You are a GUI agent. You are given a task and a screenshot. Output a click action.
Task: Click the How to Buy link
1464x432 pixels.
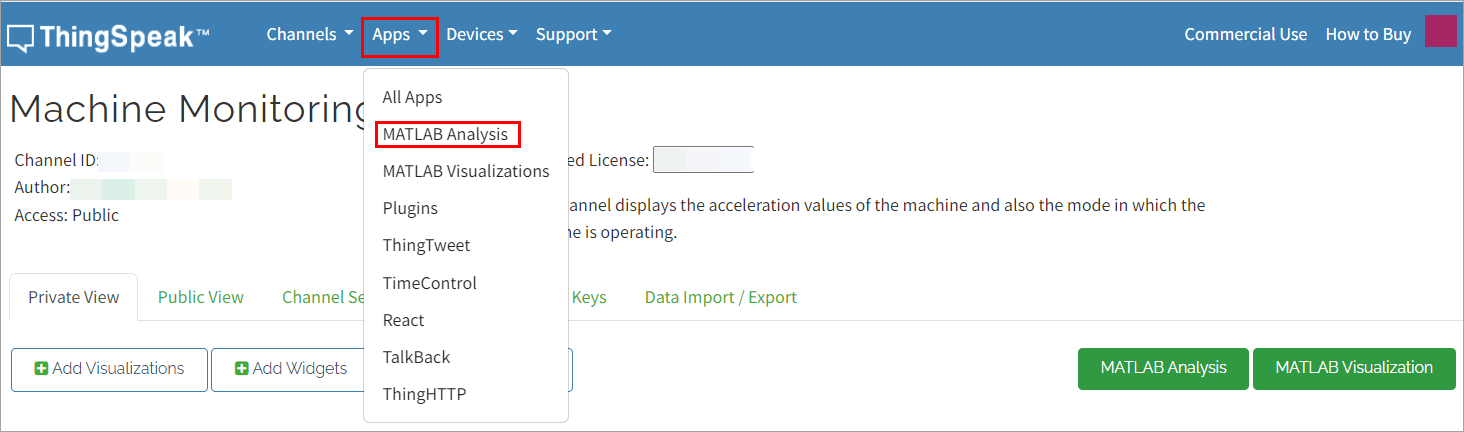click(x=1368, y=34)
